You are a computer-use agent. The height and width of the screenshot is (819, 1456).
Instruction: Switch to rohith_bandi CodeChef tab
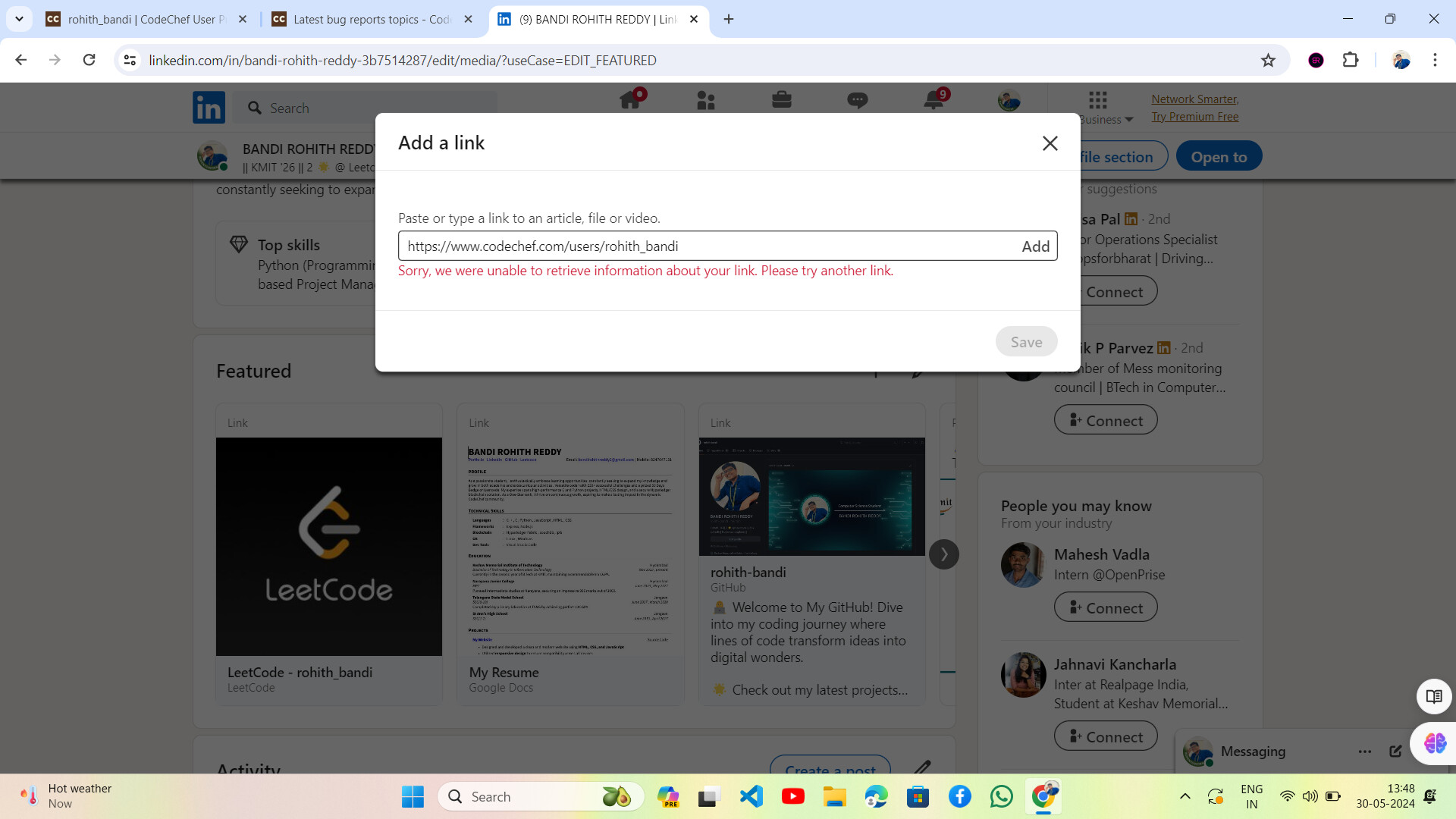click(140, 19)
